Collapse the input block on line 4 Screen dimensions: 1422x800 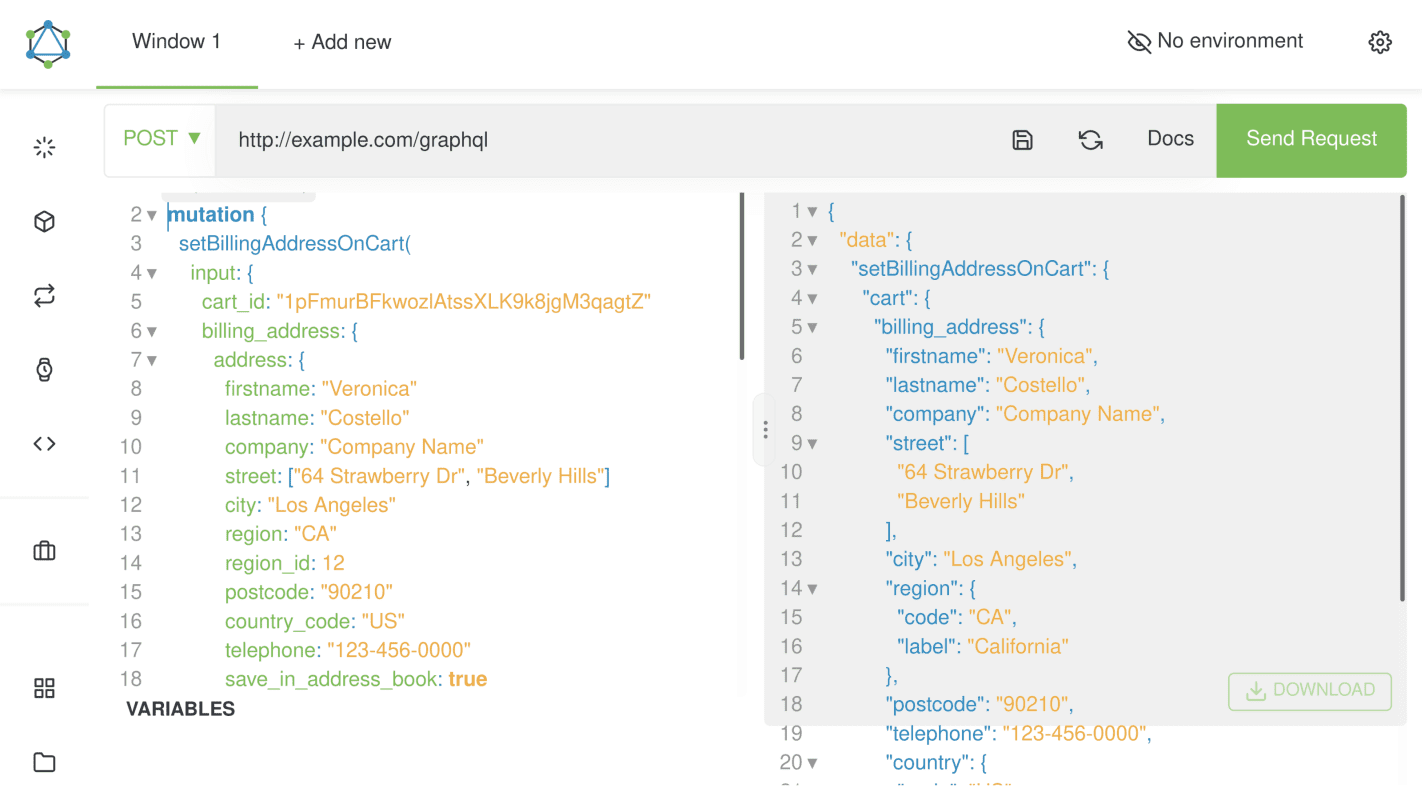pos(152,273)
